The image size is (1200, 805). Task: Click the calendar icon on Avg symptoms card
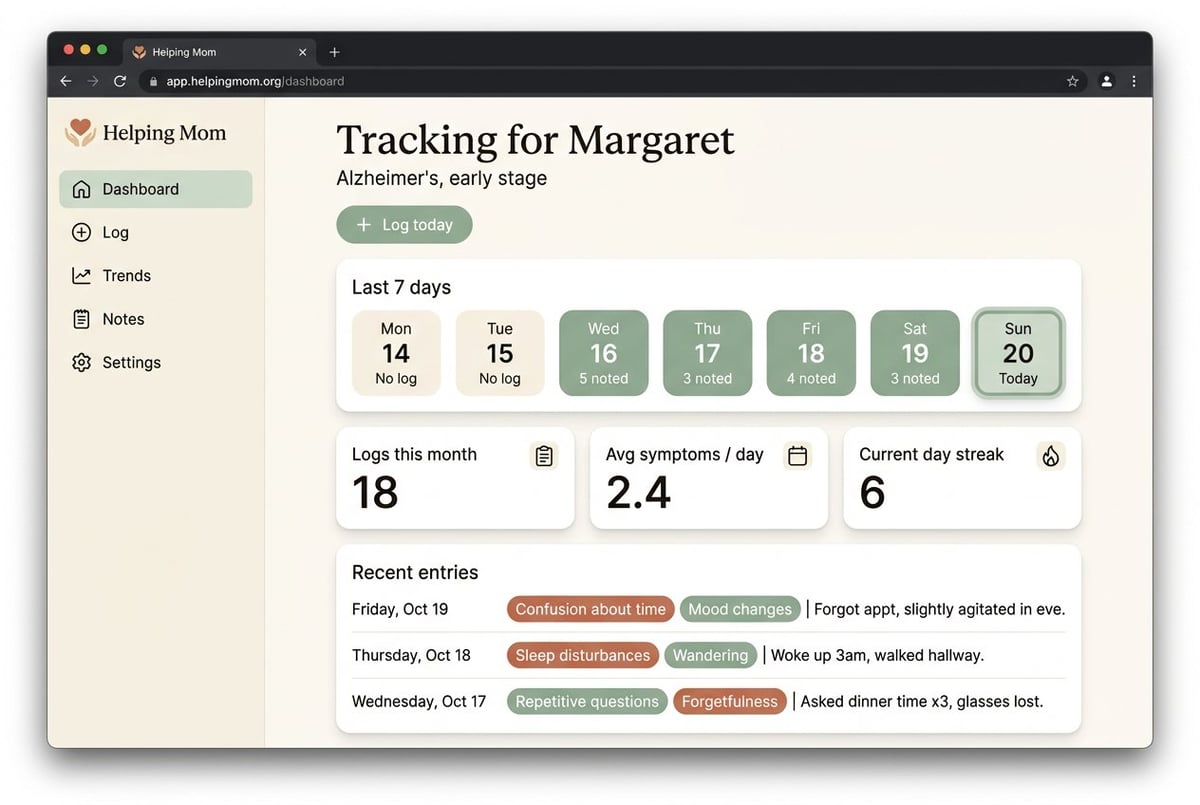pyautogui.click(x=797, y=455)
